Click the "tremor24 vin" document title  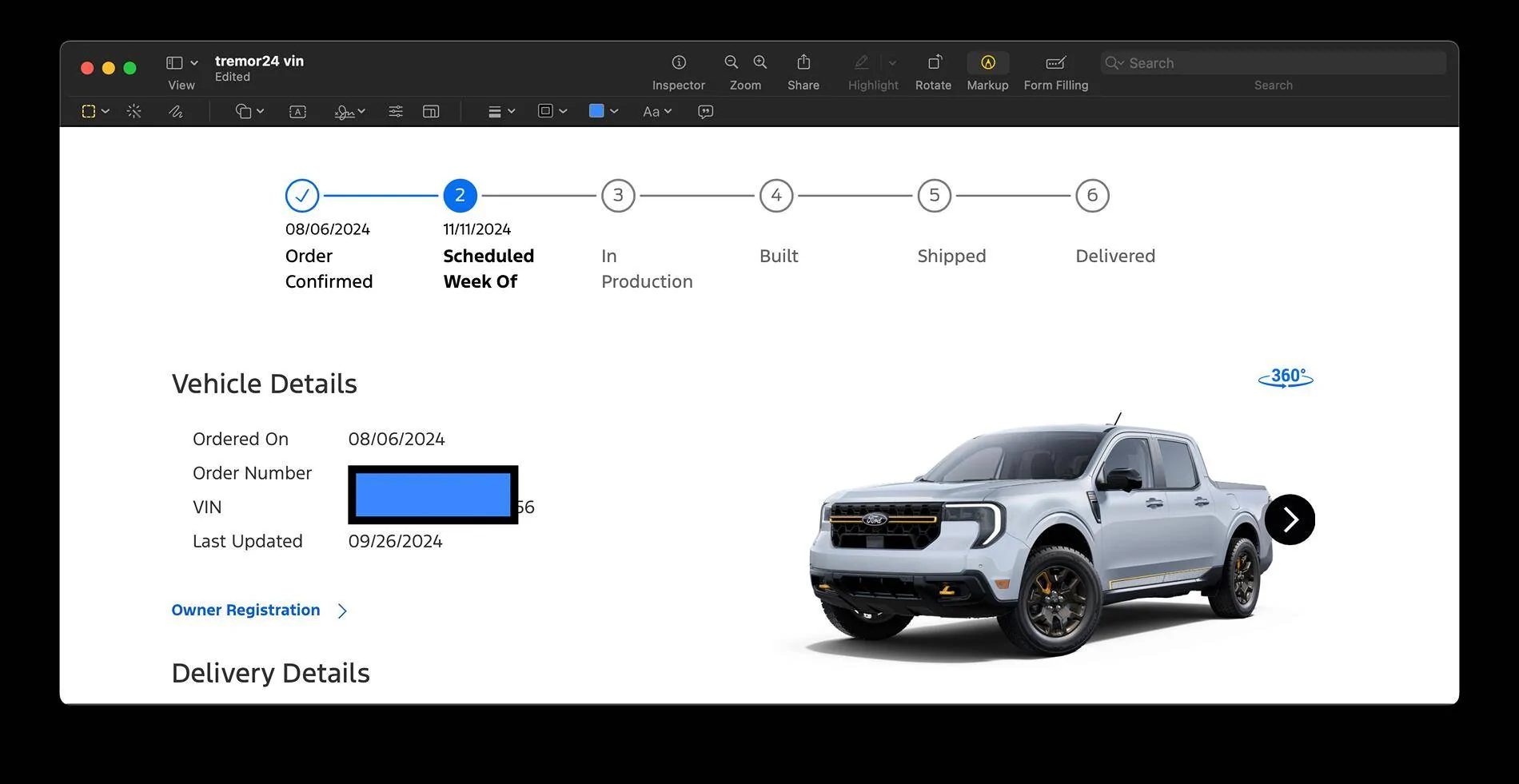click(259, 61)
